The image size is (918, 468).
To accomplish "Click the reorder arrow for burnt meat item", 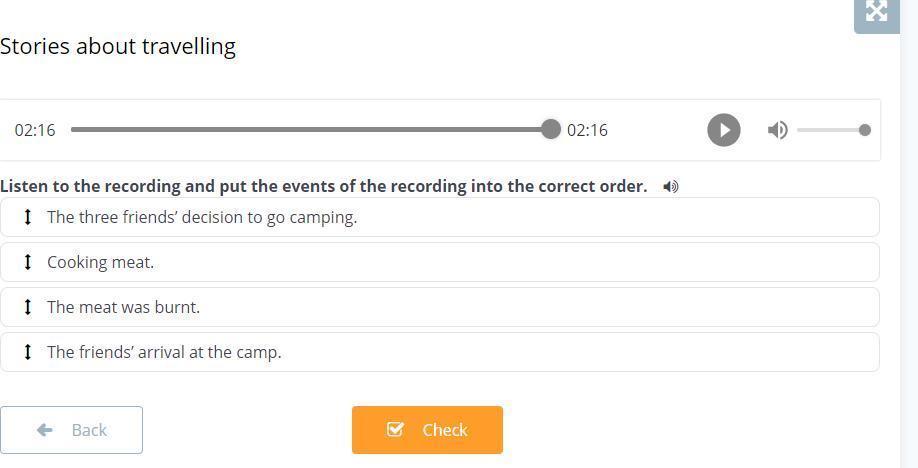I will tap(28, 307).
